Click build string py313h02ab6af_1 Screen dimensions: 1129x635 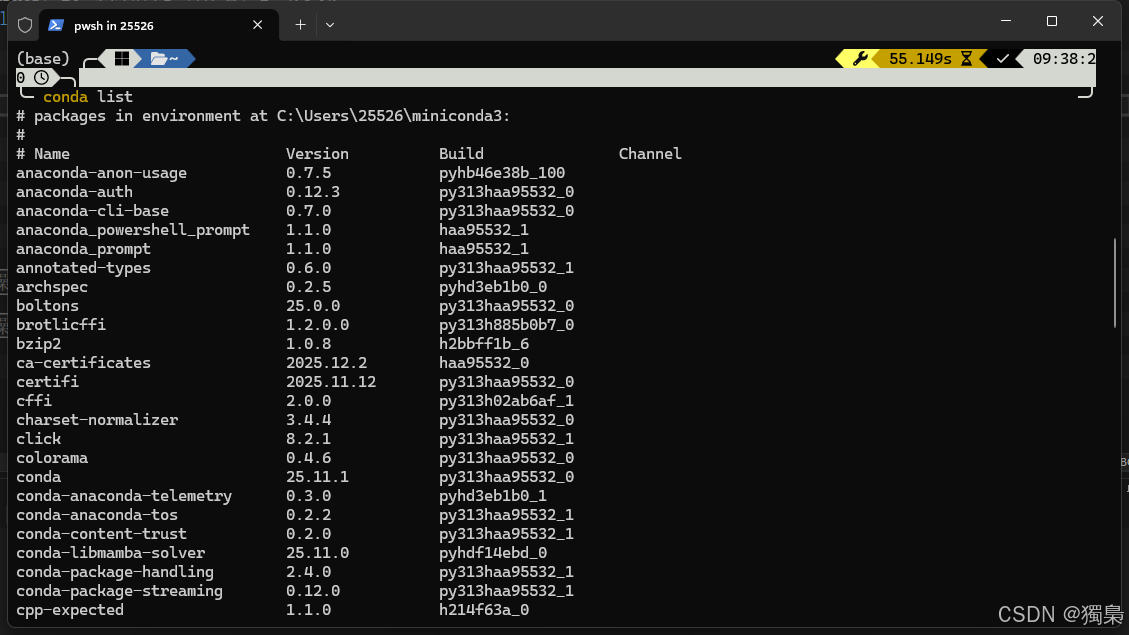coord(506,400)
